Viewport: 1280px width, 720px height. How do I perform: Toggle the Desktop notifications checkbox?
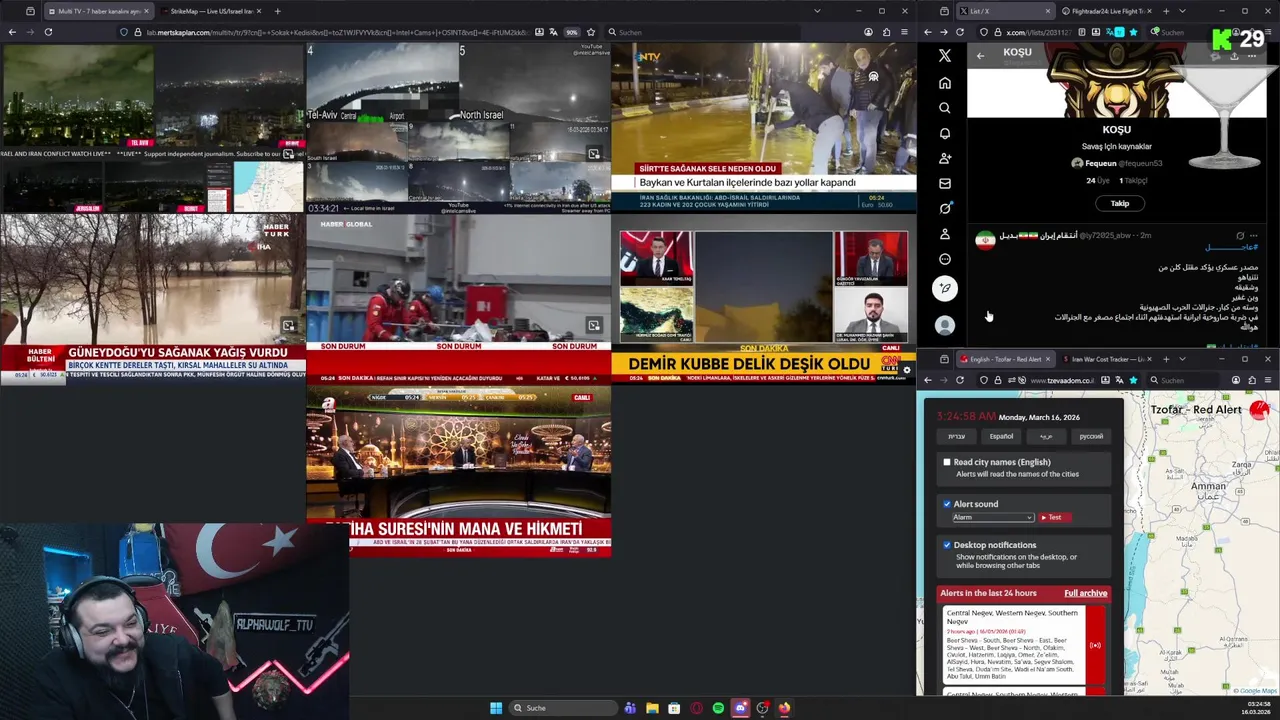coord(947,545)
